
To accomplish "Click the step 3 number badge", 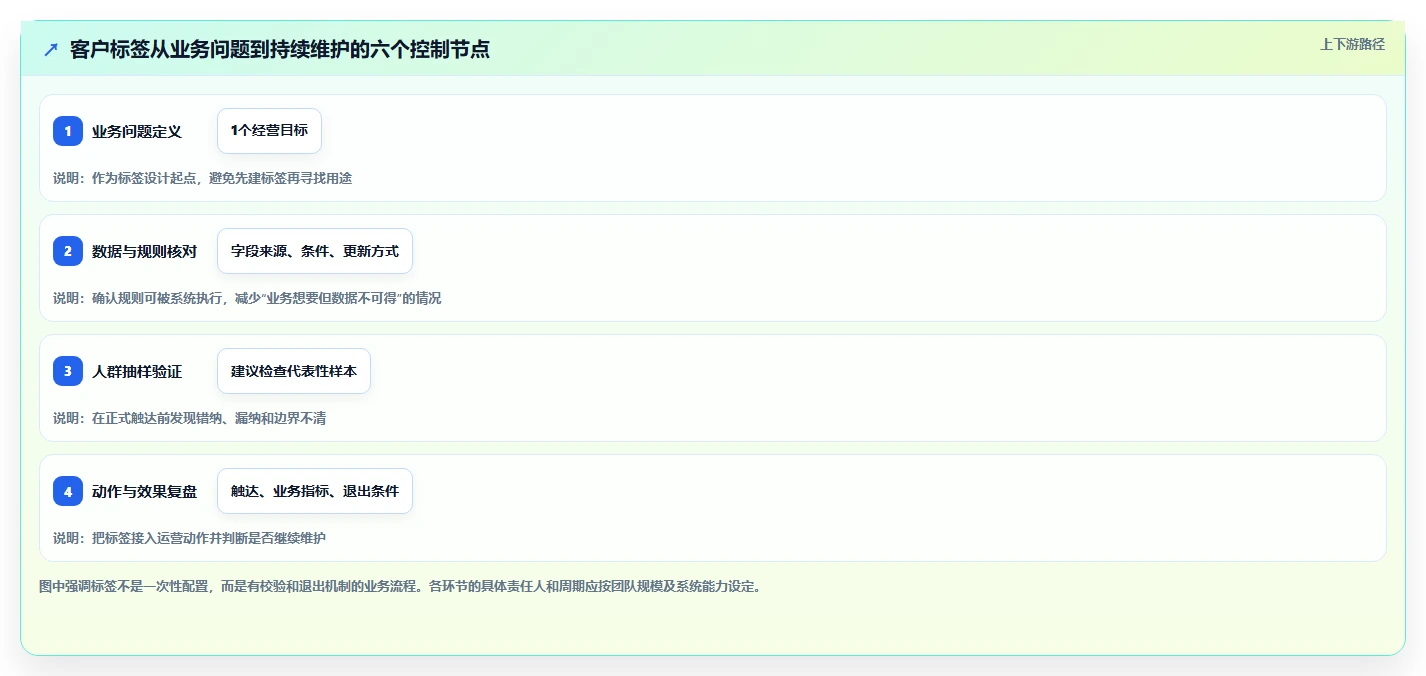I will click(68, 371).
